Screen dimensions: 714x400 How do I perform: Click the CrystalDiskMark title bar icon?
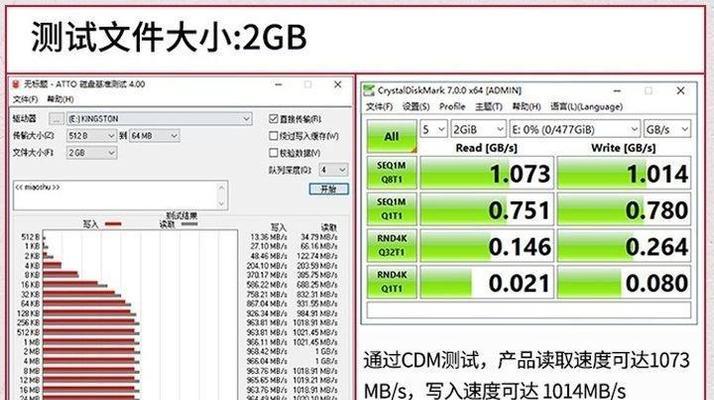coord(369,90)
